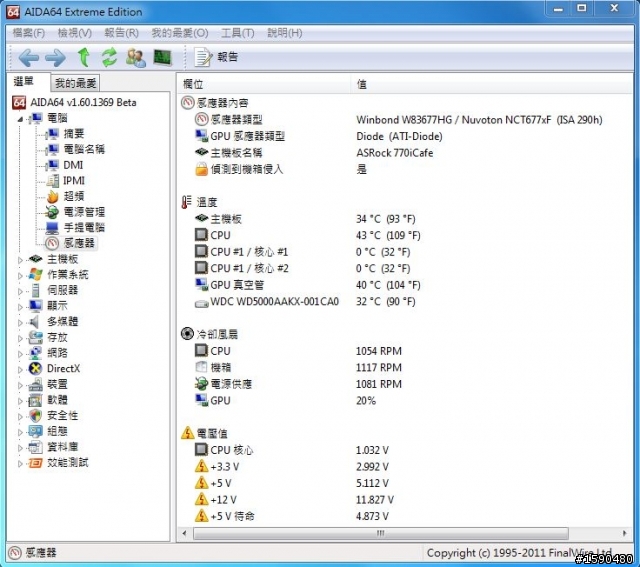
Task: Click the 報告 report toolbar button
Action: pyautogui.click(x=216, y=57)
